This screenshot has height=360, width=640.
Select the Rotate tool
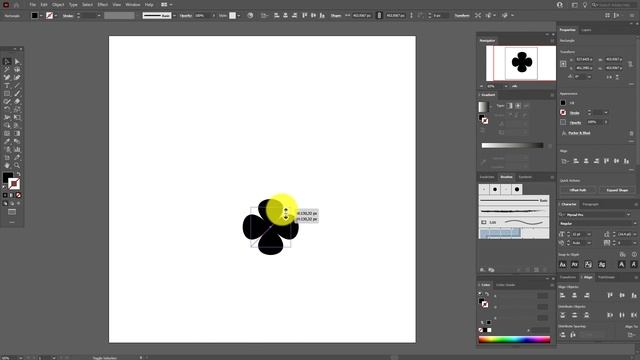pos(7,109)
